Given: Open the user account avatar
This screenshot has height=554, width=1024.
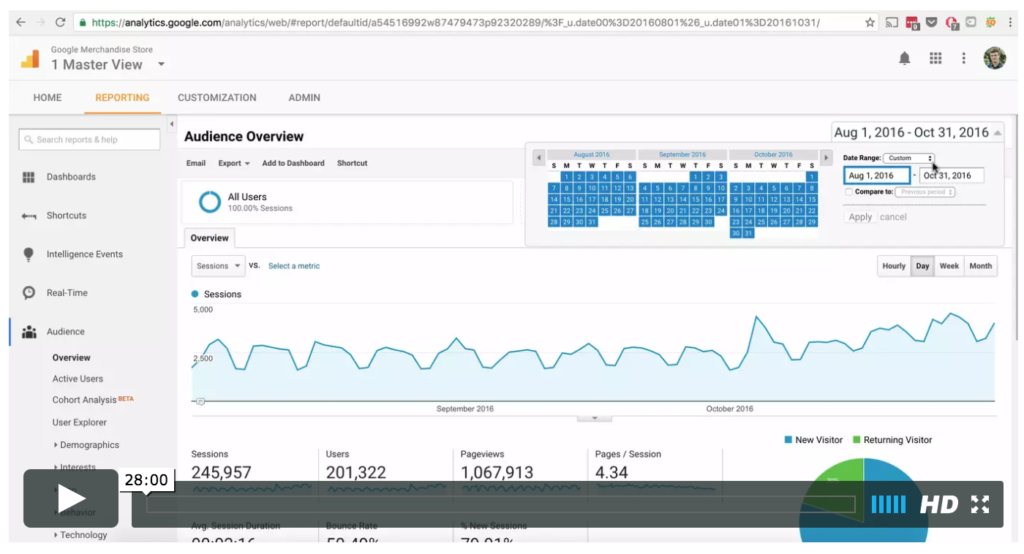Looking at the screenshot, I should click(x=995, y=58).
